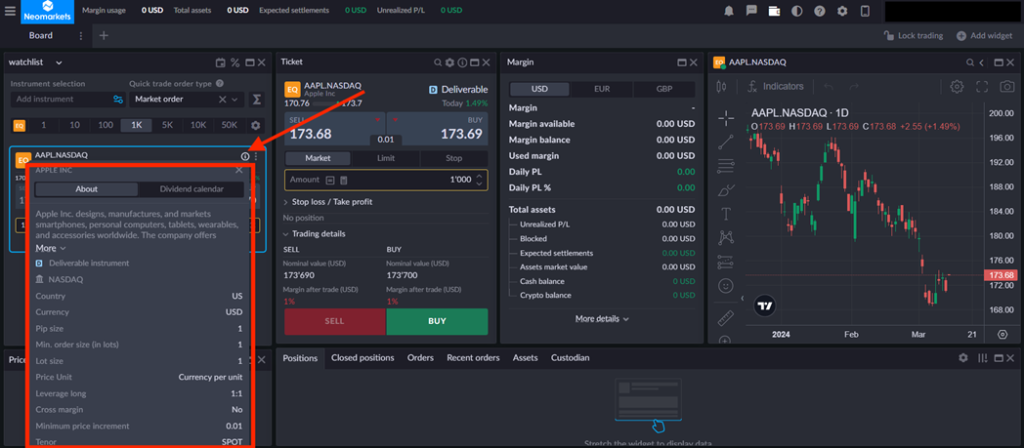This screenshot has height=448, width=1024.
Task: Open chart Indicators
Action: click(776, 87)
